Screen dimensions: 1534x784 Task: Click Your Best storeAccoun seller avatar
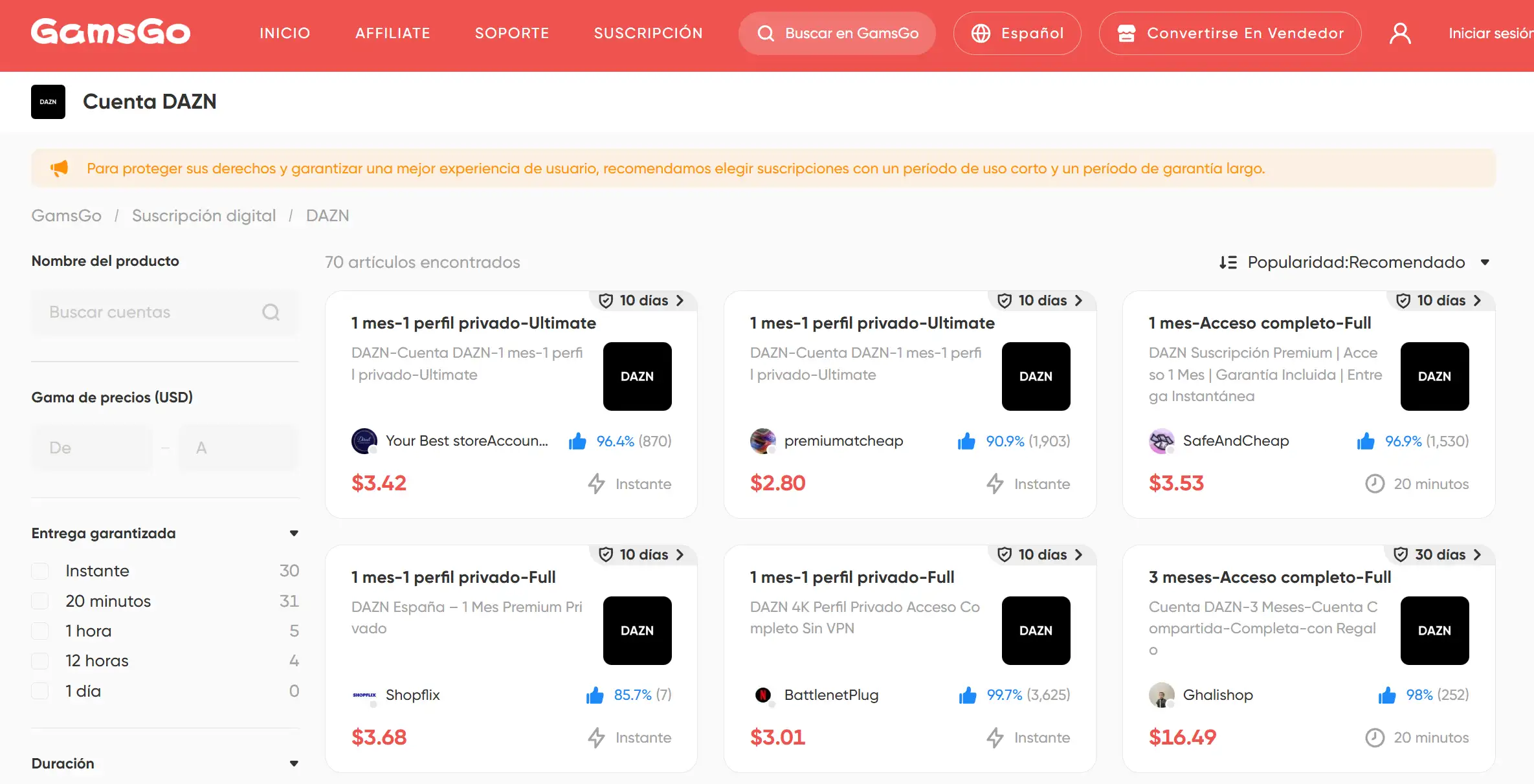(364, 441)
